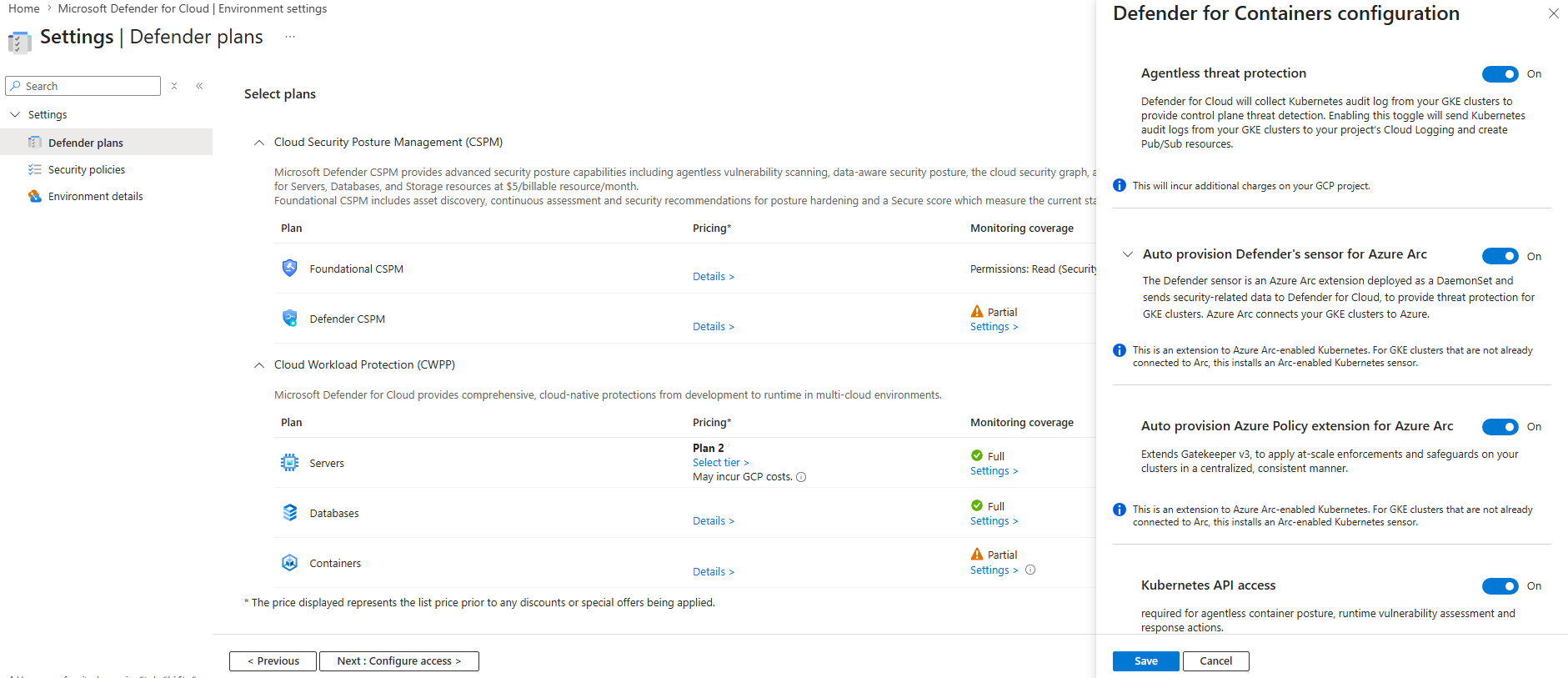Click the Save button
This screenshot has height=678, width=1568.
[1146, 661]
